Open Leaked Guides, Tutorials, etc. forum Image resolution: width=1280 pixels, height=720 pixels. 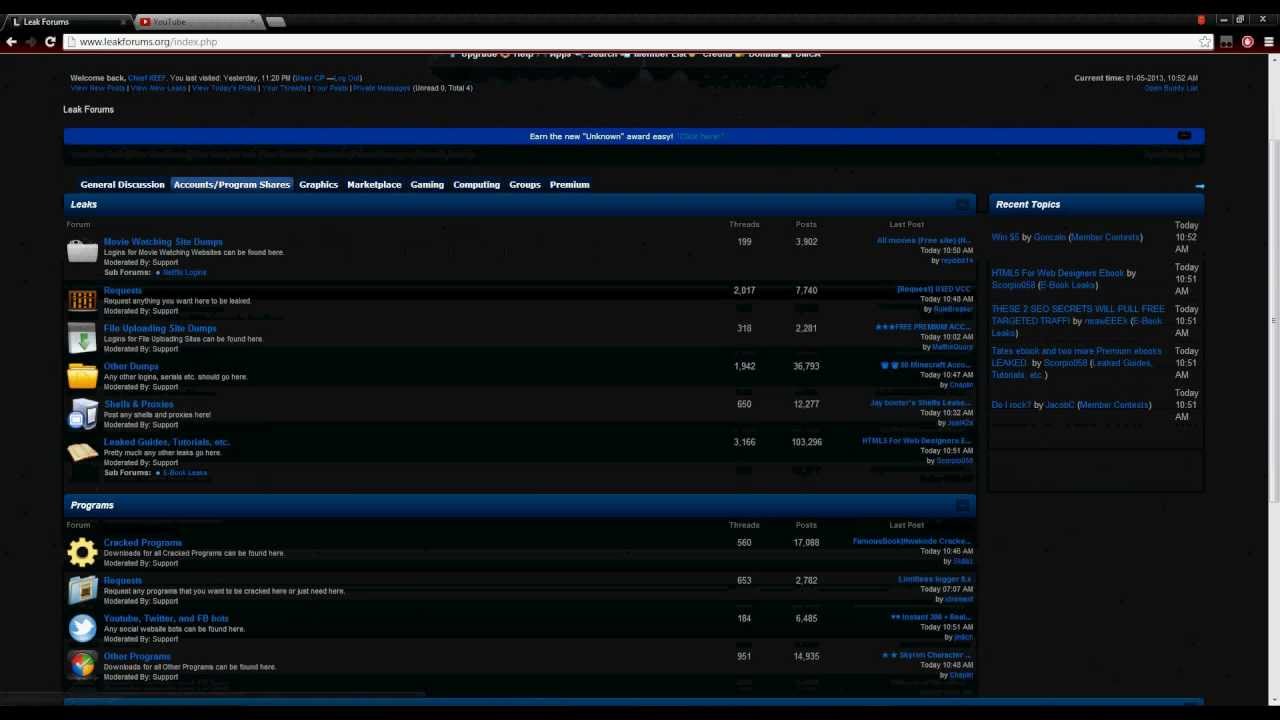(166, 442)
